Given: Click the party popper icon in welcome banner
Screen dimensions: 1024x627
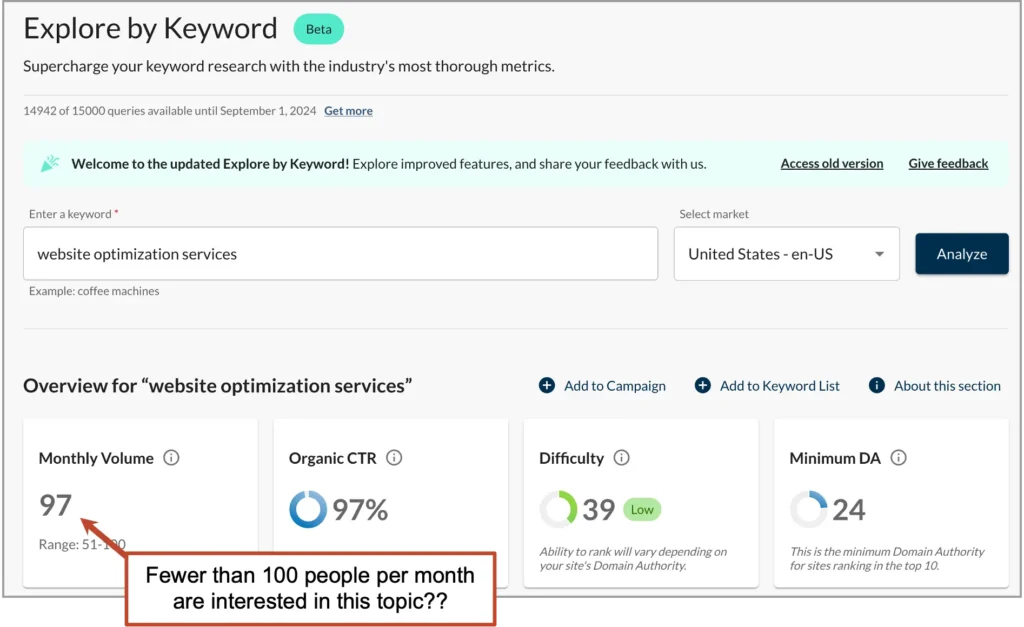Looking at the screenshot, I should pyautogui.click(x=50, y=162).
